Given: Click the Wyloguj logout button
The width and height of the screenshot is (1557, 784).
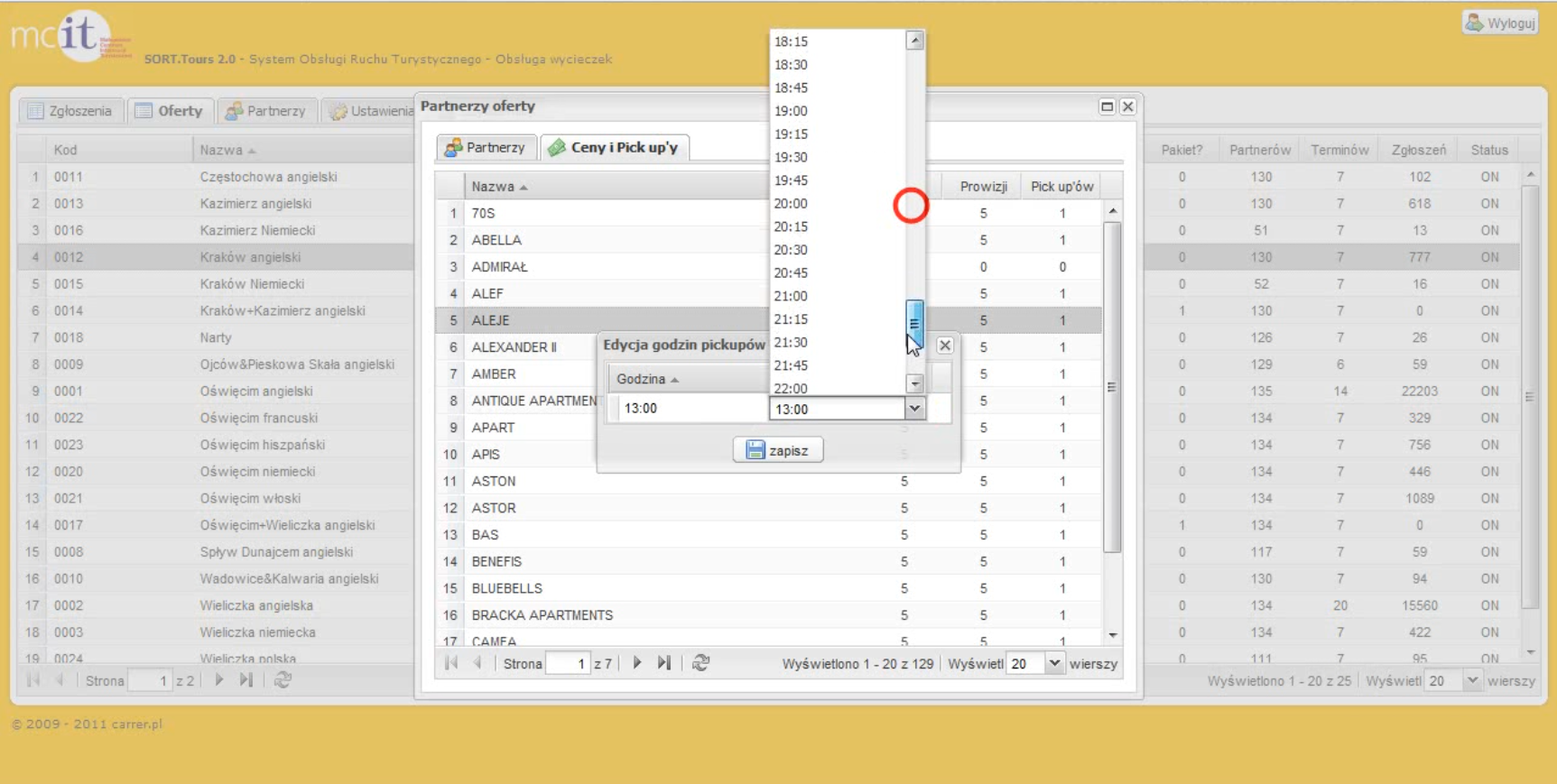Looking at the screenshot, I should pyautogui.click(x=1500, y=23).
